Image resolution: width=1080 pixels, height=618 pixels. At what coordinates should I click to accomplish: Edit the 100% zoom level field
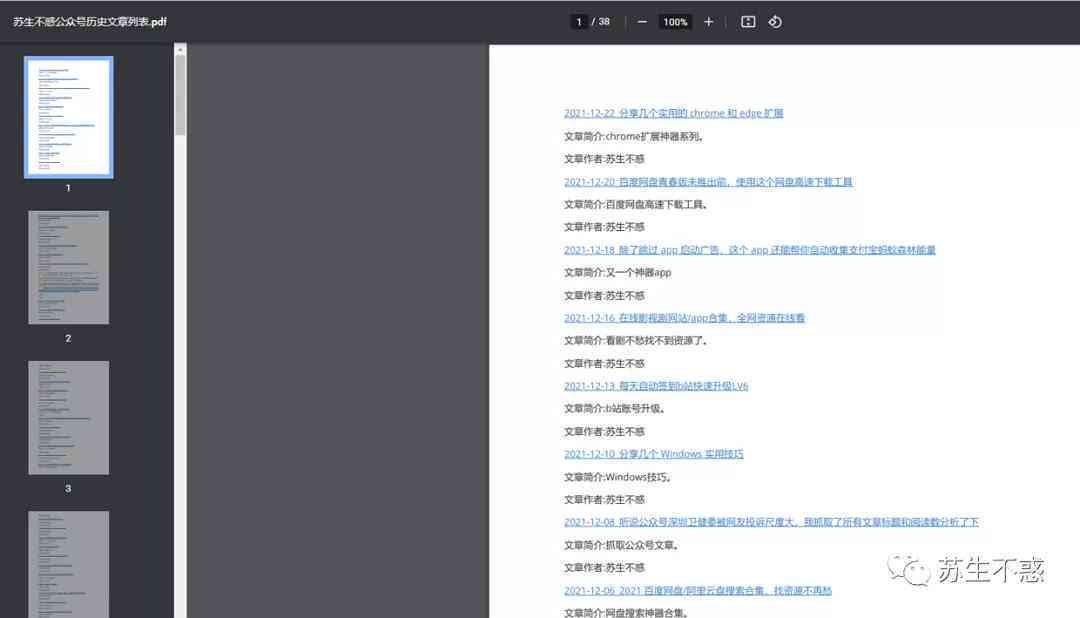point(675,22)
